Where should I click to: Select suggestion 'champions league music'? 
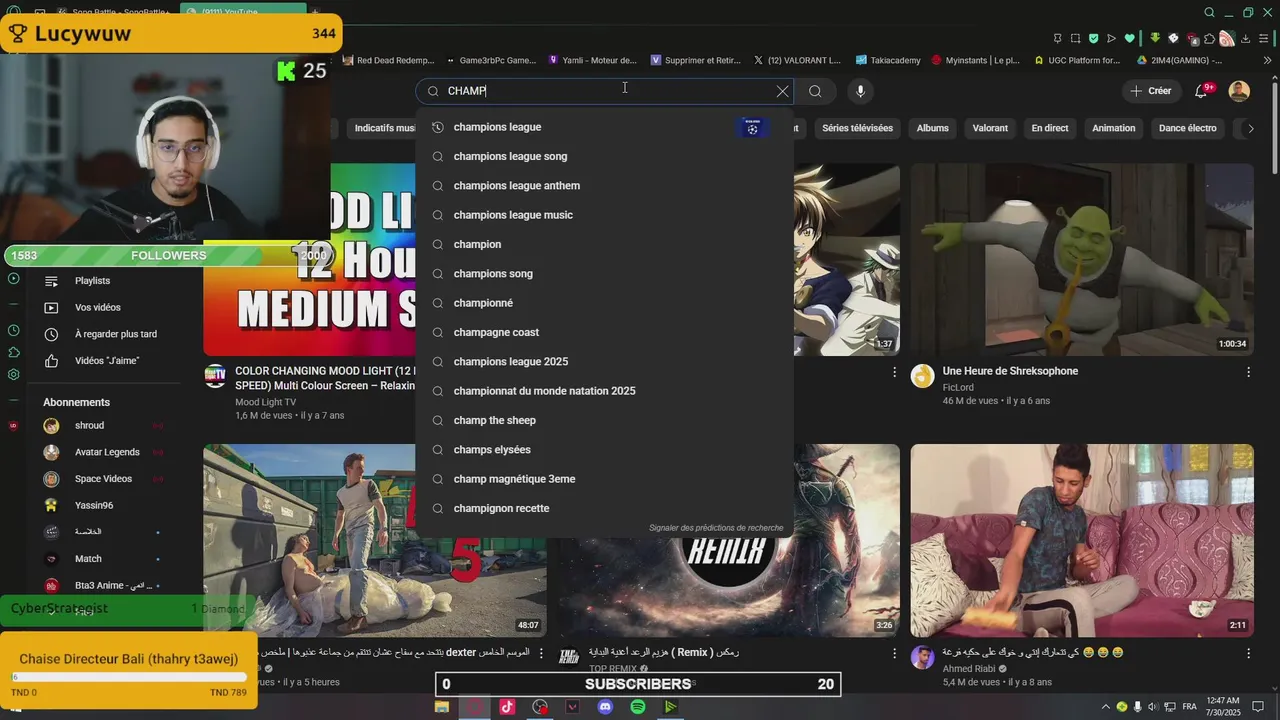click(x=604, y=215)
